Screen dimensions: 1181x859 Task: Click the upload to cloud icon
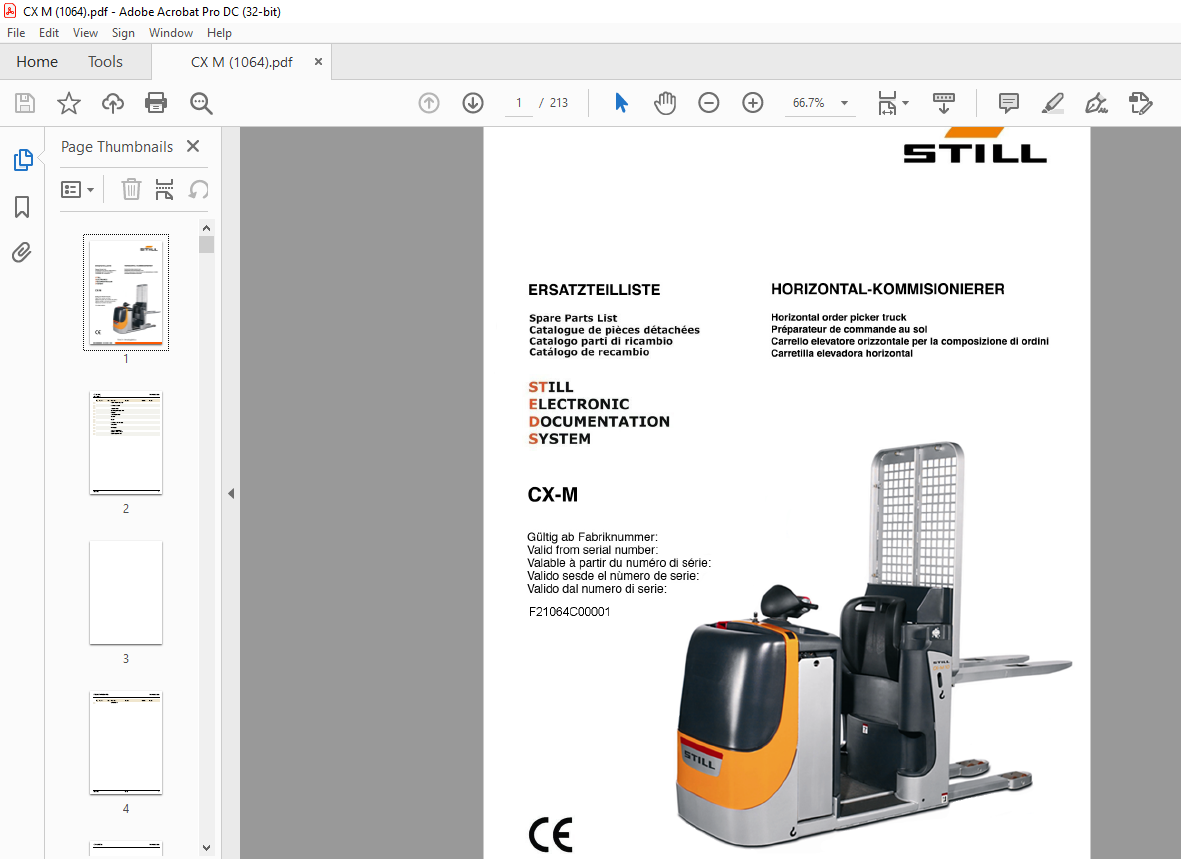pos(113,102)
